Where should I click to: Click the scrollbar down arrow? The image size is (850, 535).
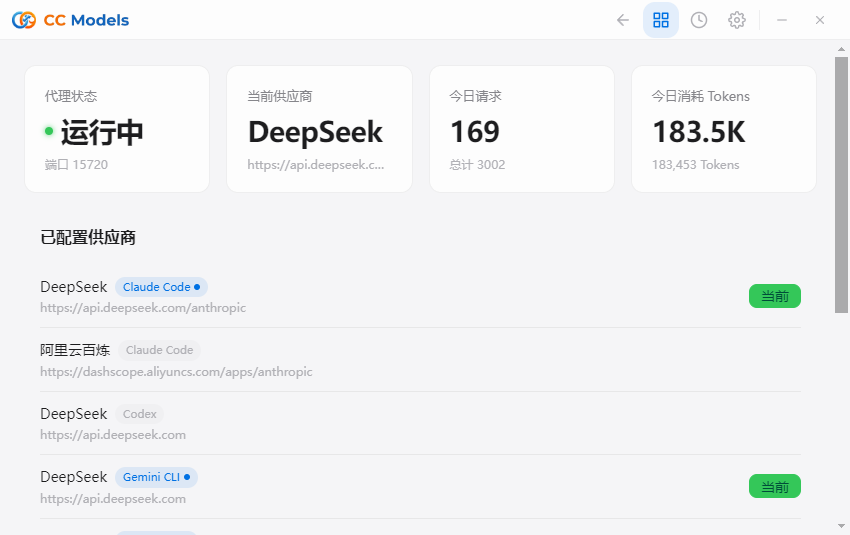coord(841,526)
